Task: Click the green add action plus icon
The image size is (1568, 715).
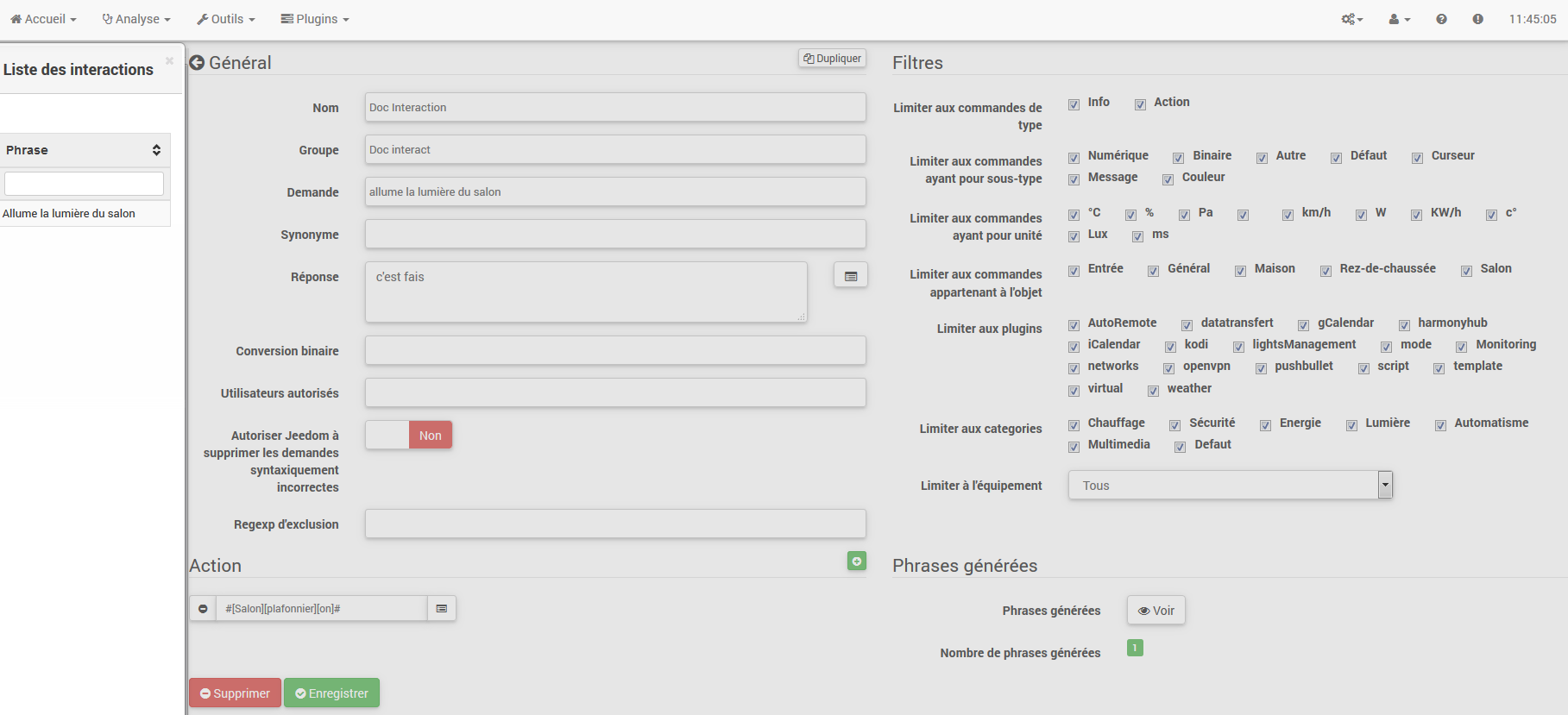Action: coord(856,561)
